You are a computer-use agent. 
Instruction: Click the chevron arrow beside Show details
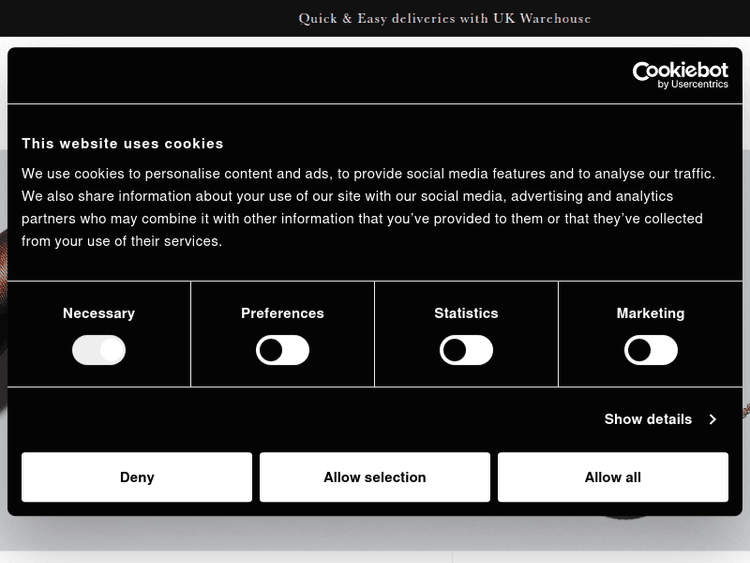[712, 419]
